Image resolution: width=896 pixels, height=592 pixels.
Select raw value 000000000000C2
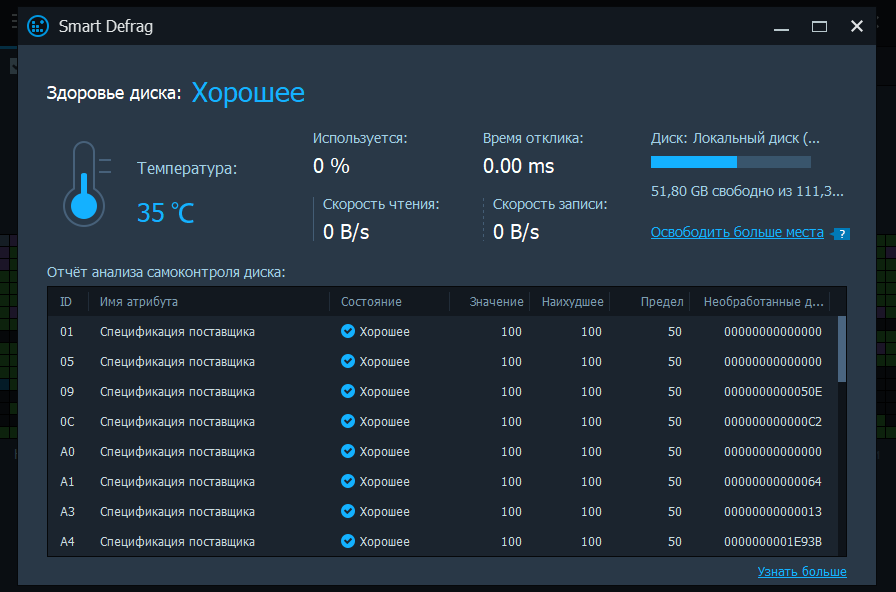point(773,421)
